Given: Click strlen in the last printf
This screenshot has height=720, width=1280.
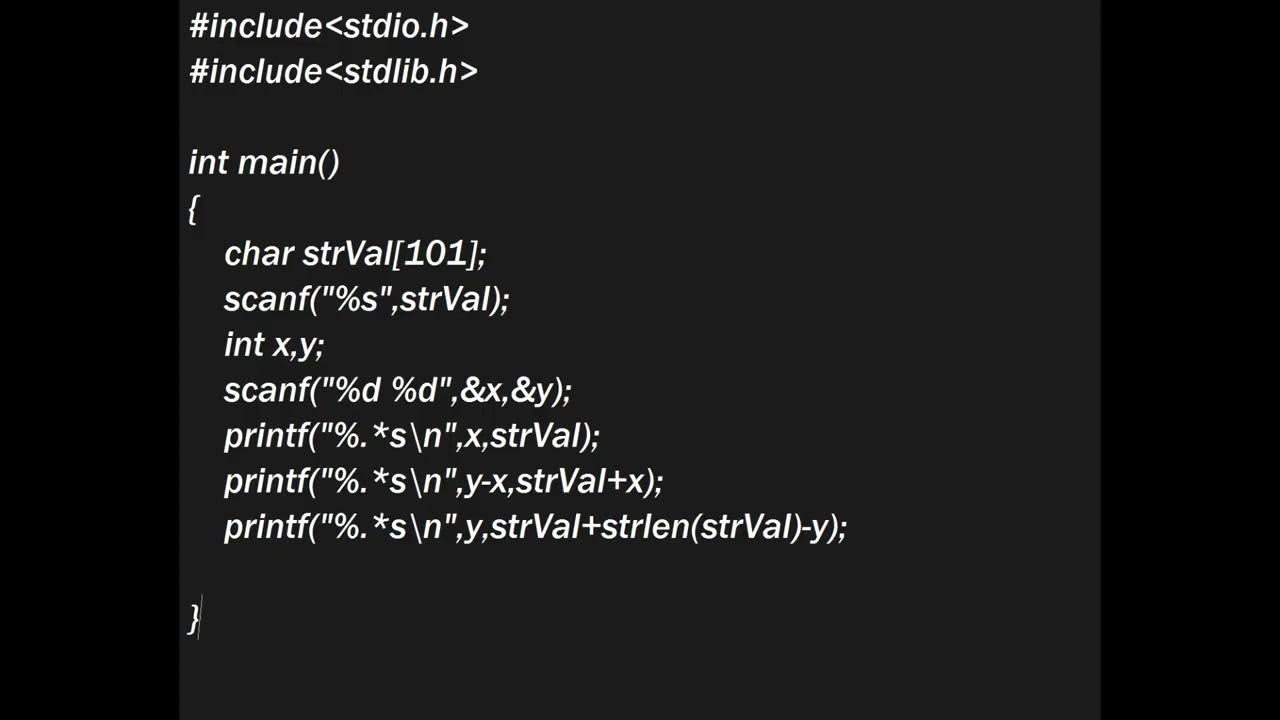Looking at the screenshot, I should (x=644, y=527).
